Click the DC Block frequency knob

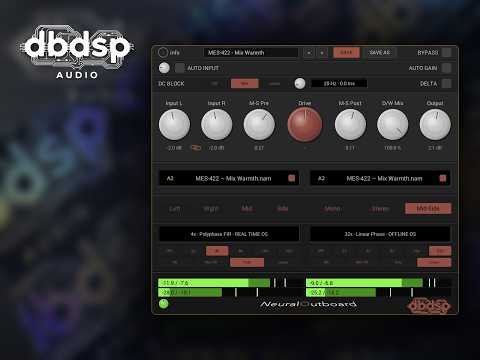point(300,83)
